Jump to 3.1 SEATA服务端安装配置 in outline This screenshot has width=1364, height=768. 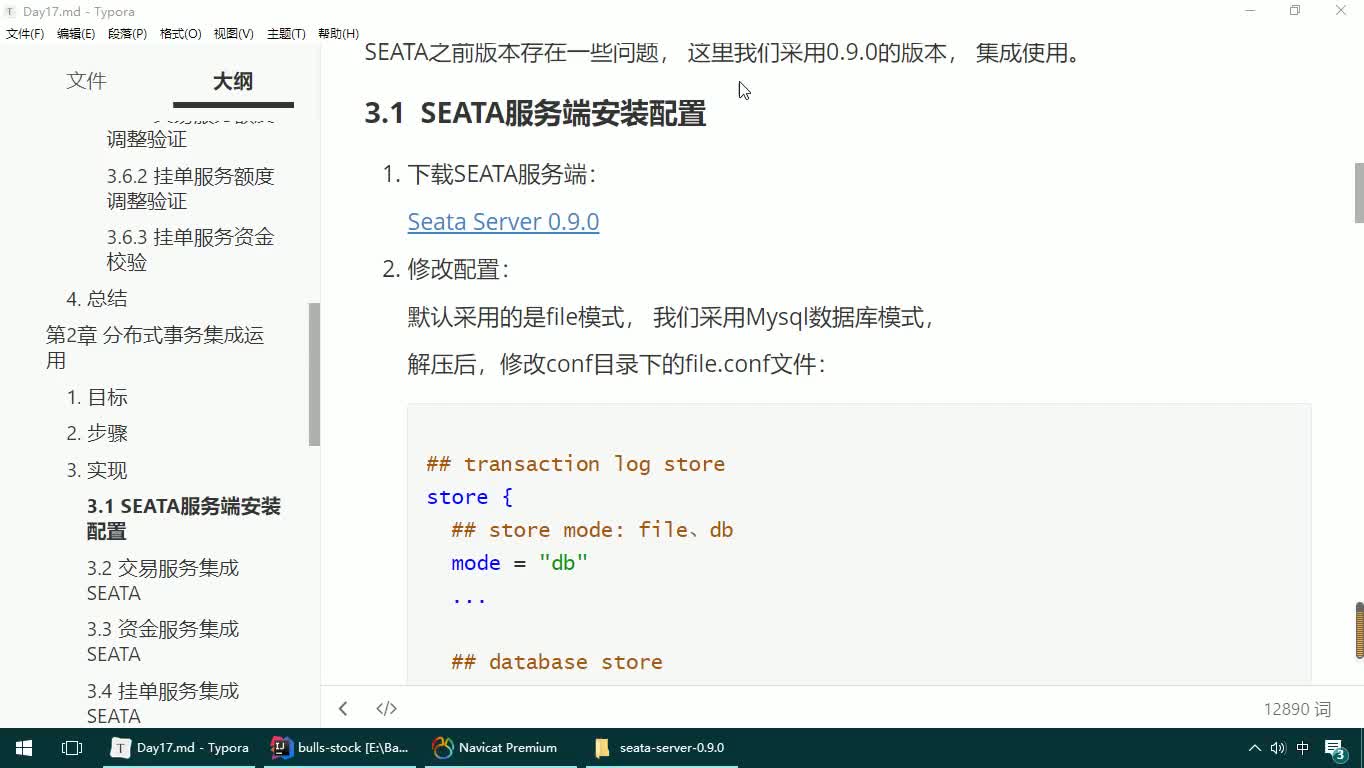click(184, 518)
